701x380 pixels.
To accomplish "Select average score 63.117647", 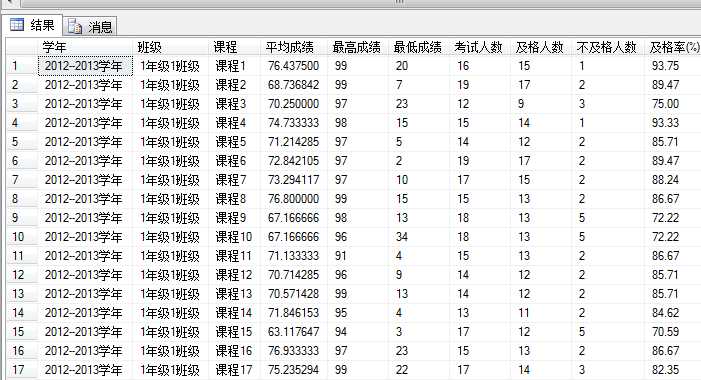I will click(x=294, y=332).
